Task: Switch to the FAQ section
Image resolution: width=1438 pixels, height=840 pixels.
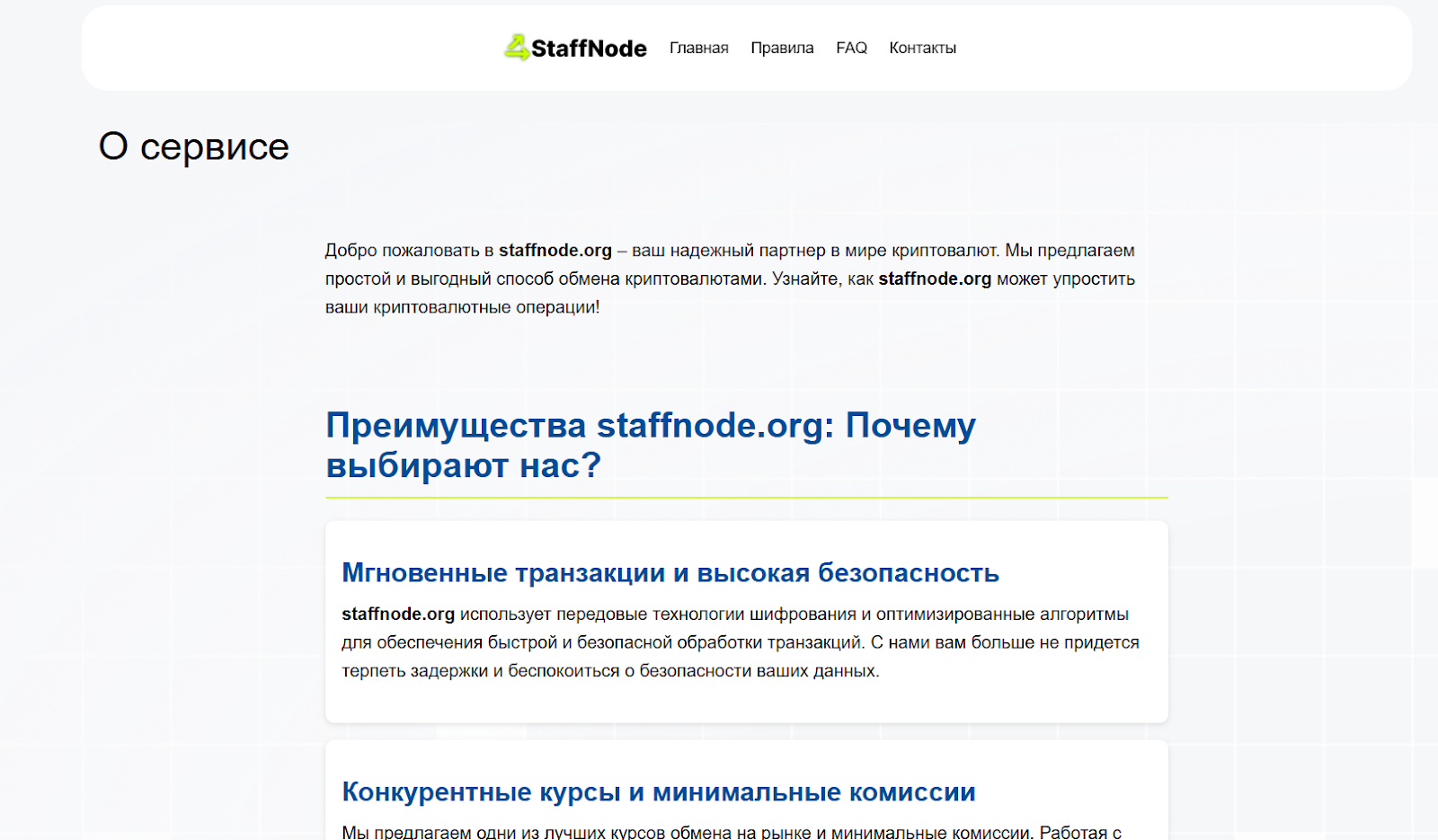Action: click(850, 48)
